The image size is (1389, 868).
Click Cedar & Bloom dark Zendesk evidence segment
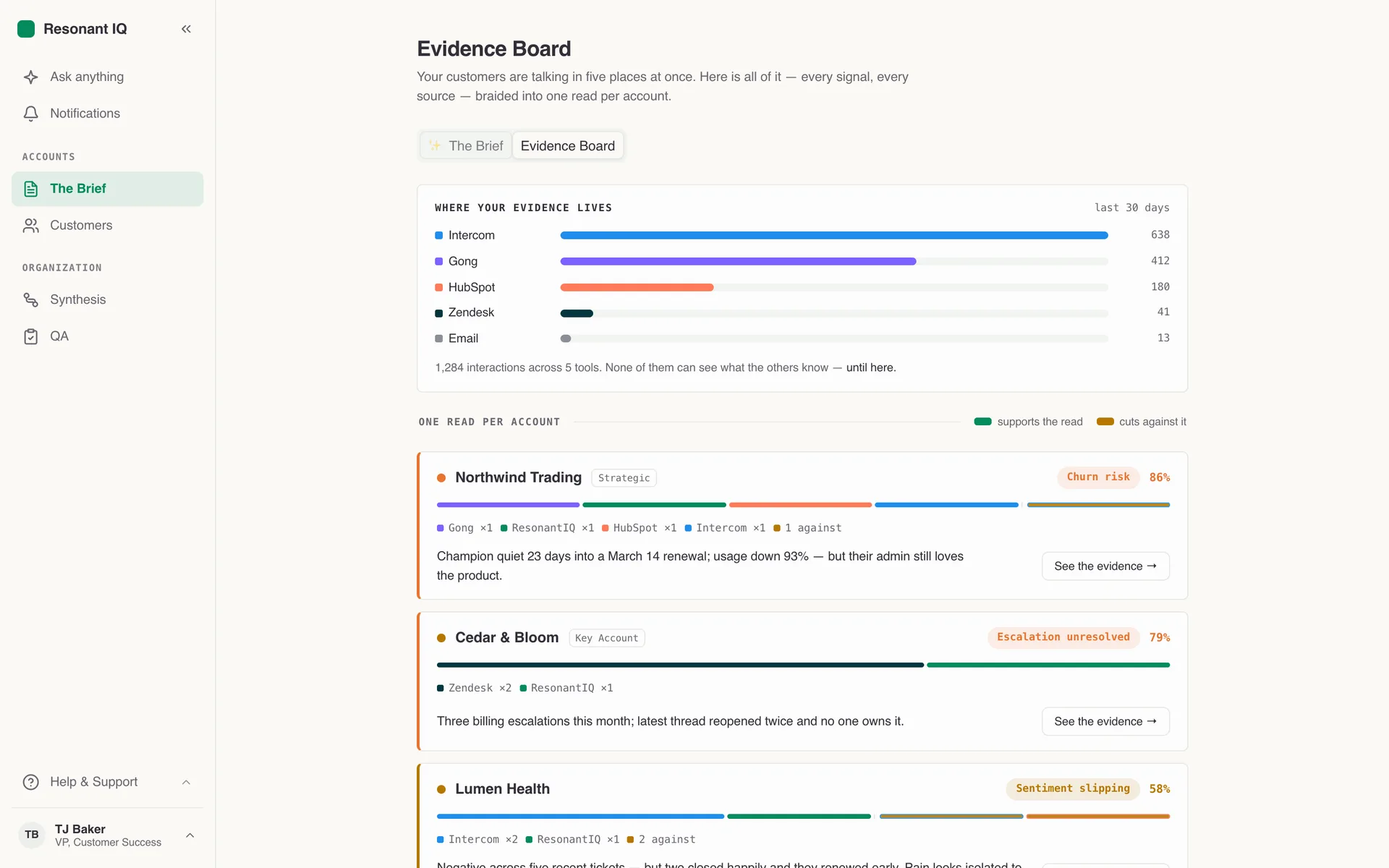(680, 665)
